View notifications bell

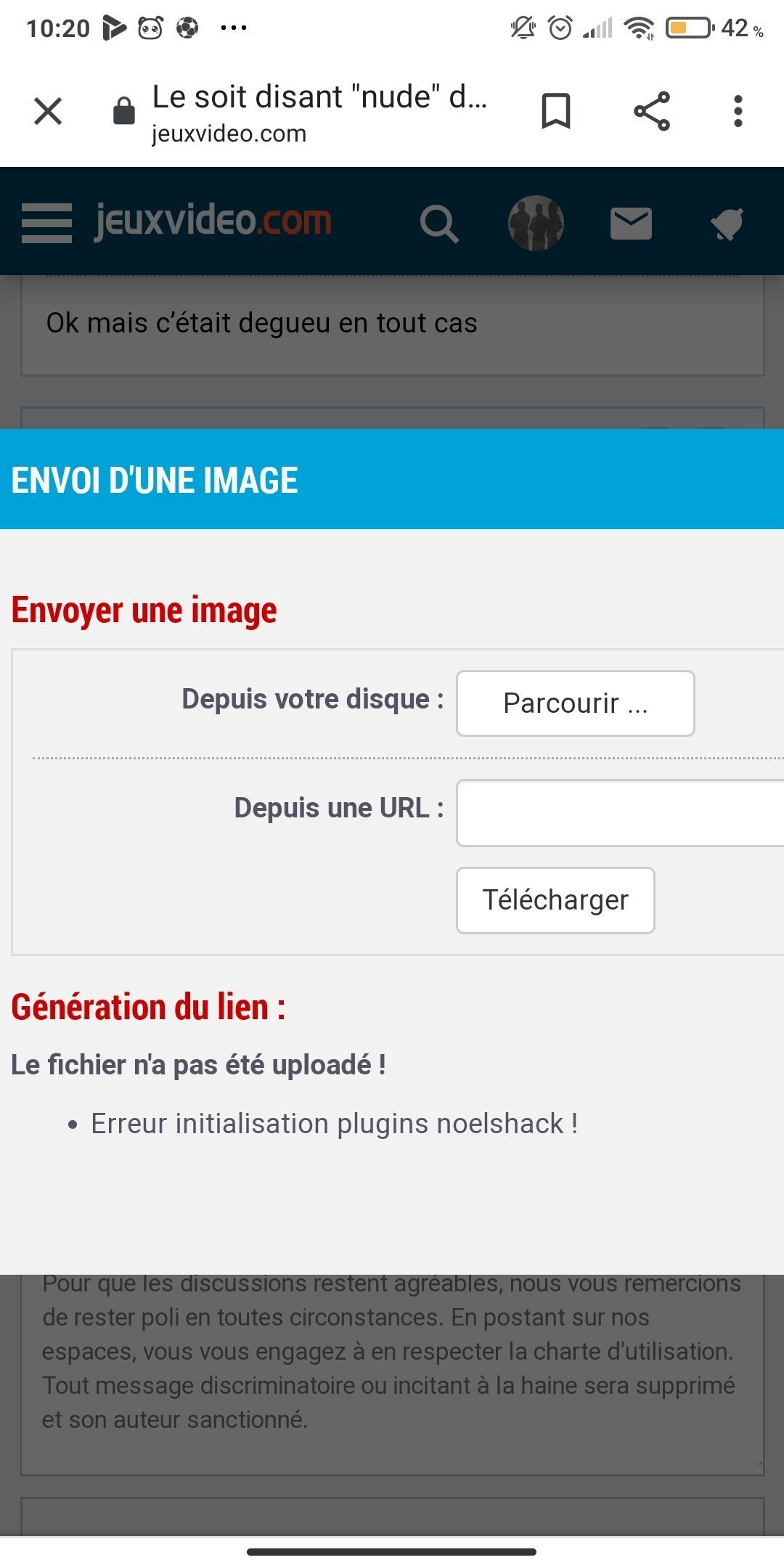pos(727,223)
